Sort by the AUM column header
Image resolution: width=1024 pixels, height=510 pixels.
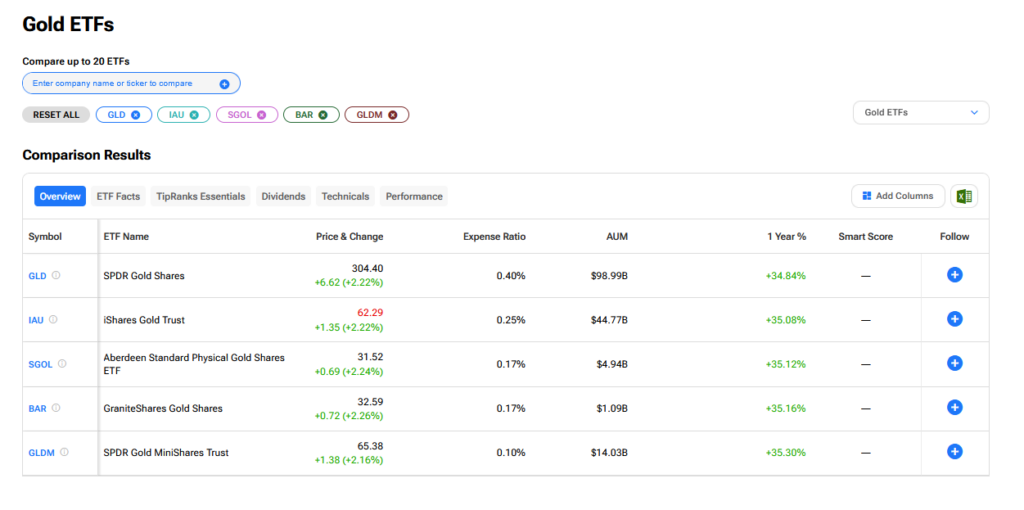point(617,236)
